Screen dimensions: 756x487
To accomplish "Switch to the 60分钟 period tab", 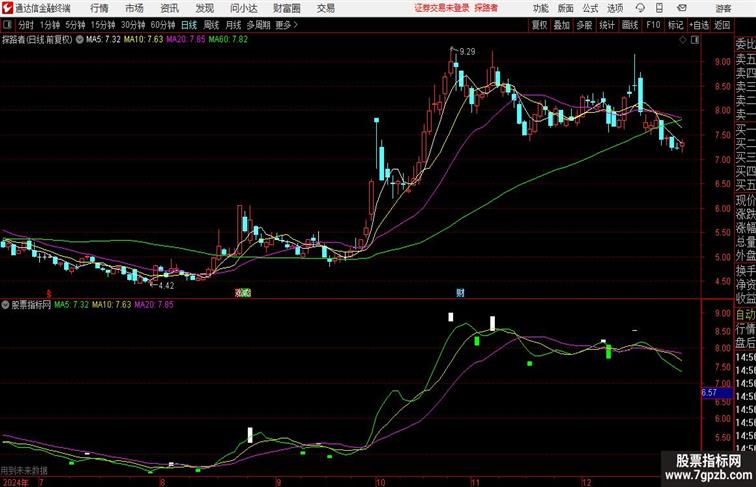I will [x=163, y=25].
